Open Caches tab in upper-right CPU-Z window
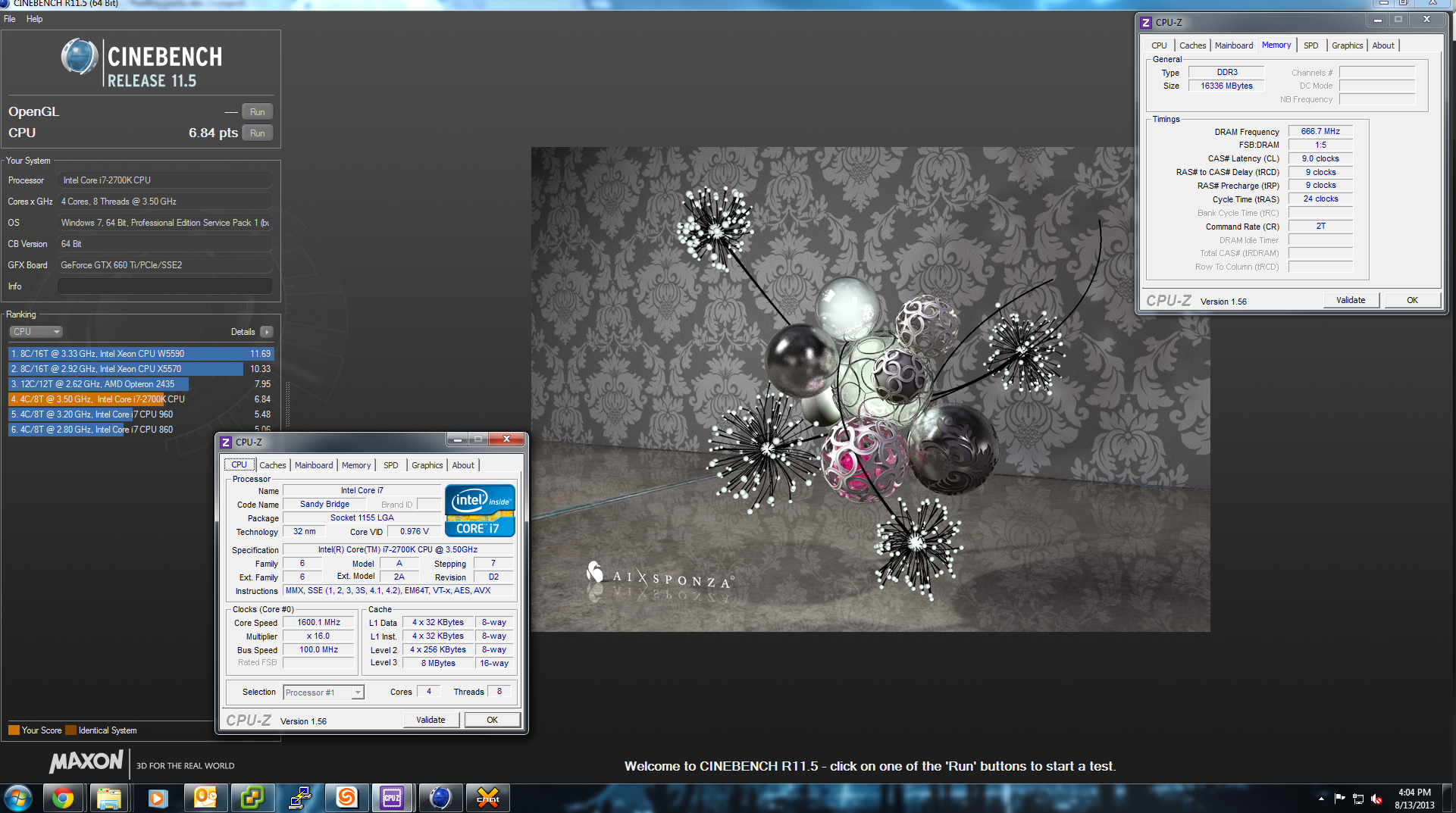1456x813 pixels. (x=1193, y=45)
